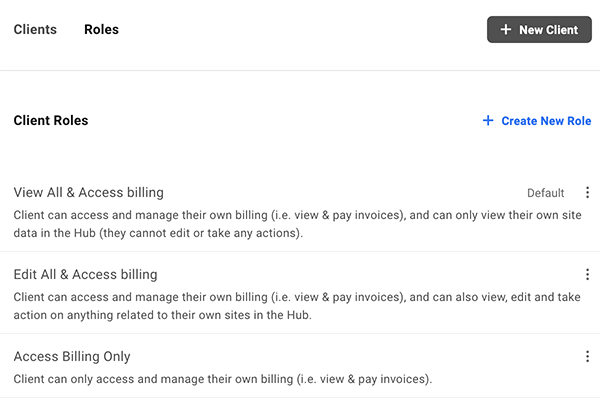Select the Roles tab
The height and width of the screenshot is (408, 600).
pos(101,30)
